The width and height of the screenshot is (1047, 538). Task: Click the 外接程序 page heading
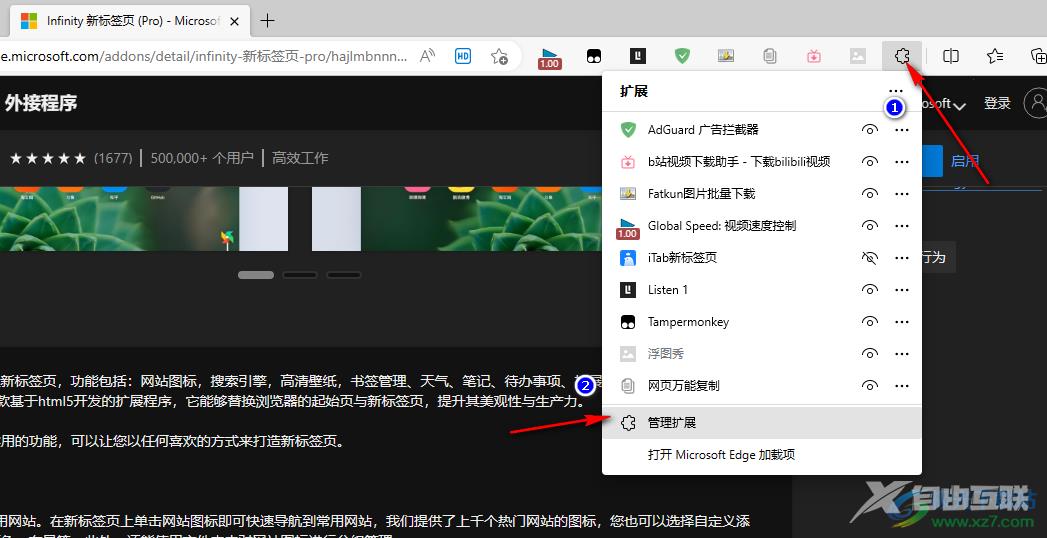(41, 103)
